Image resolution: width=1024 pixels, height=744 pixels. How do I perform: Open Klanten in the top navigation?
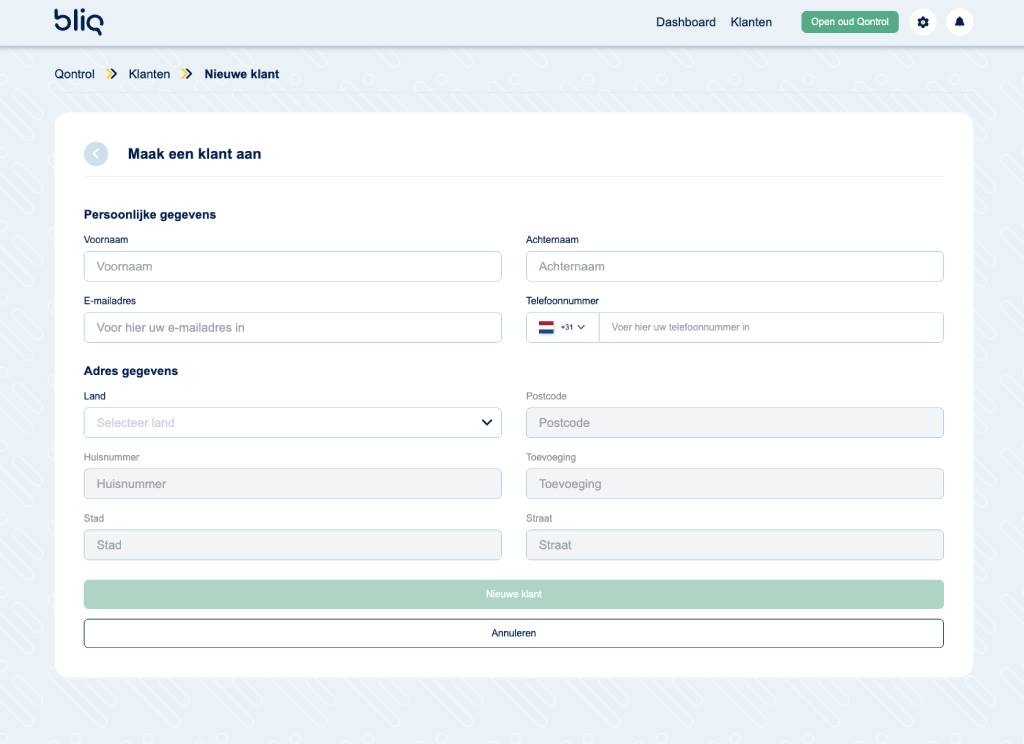(751, 22)
